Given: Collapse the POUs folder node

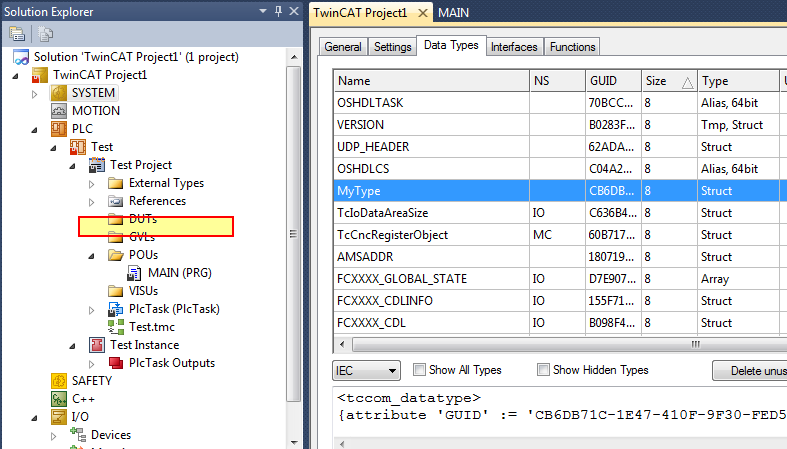Looking at the screenshot, I should 91,256.
